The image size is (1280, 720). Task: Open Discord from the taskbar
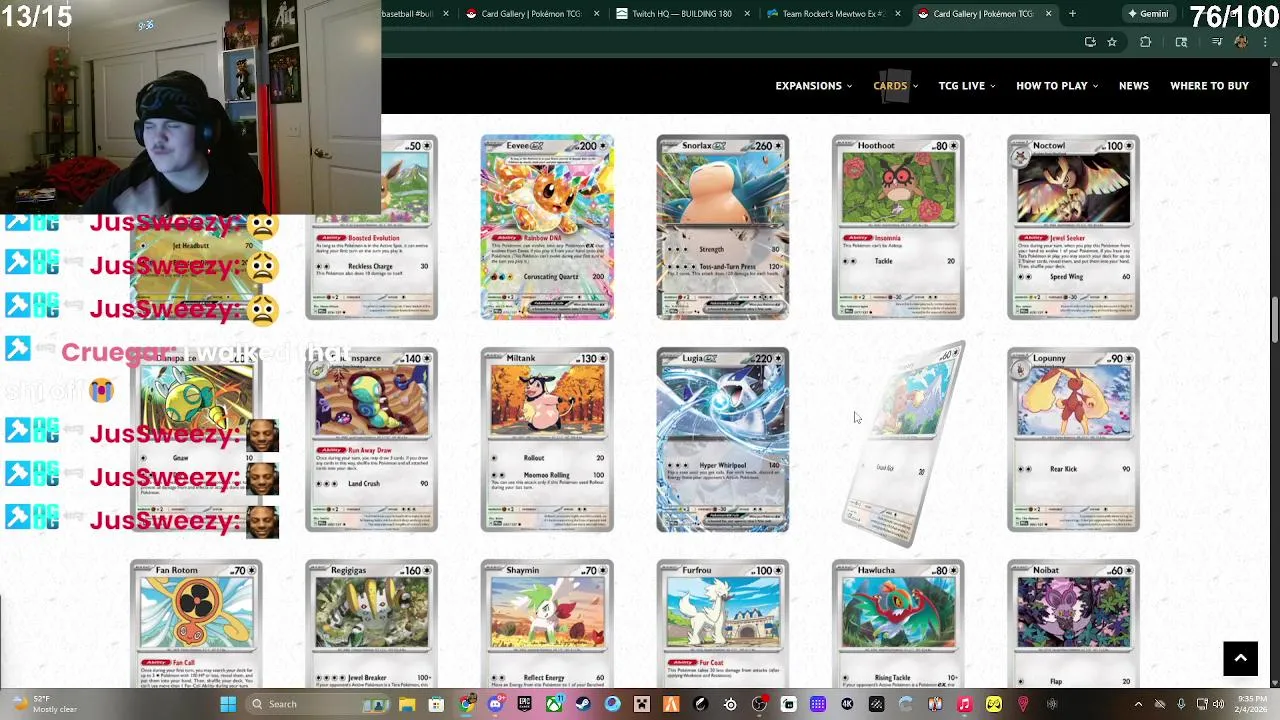point(495,704)
